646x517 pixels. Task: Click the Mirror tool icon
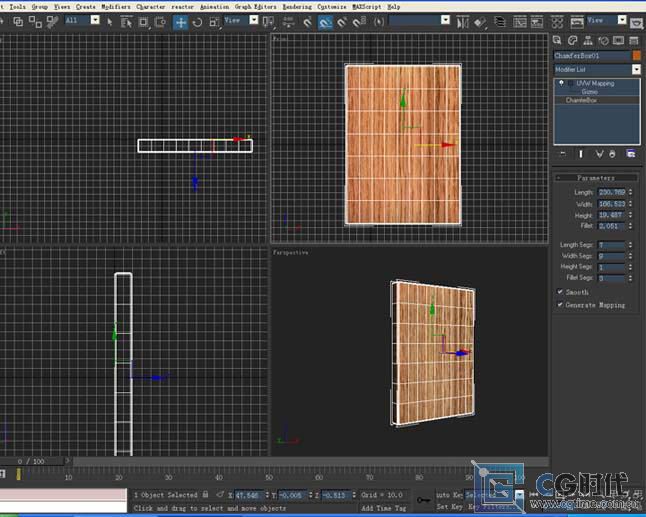[x=463, y=22]
